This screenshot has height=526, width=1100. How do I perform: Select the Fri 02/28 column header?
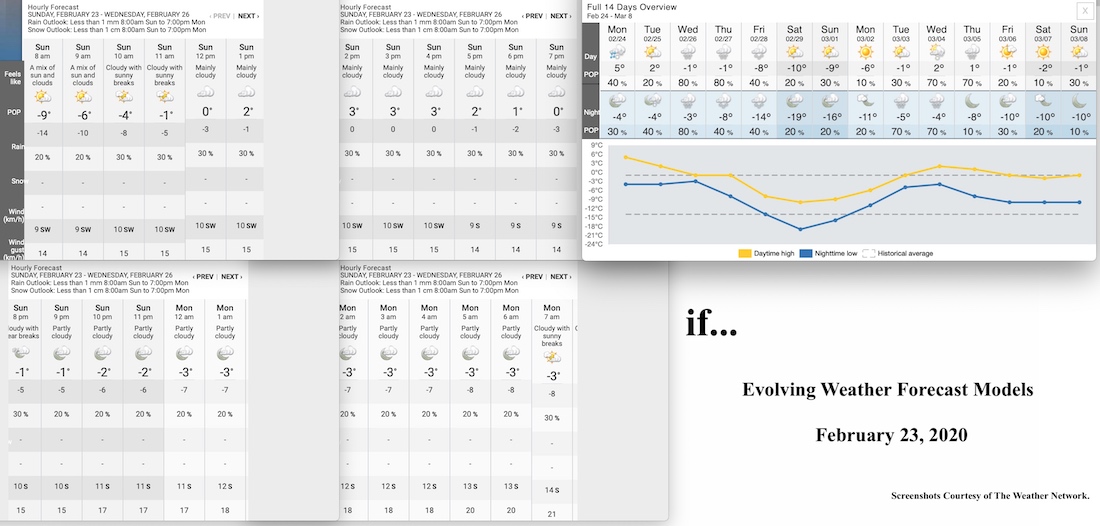click(x=759, y=34)
